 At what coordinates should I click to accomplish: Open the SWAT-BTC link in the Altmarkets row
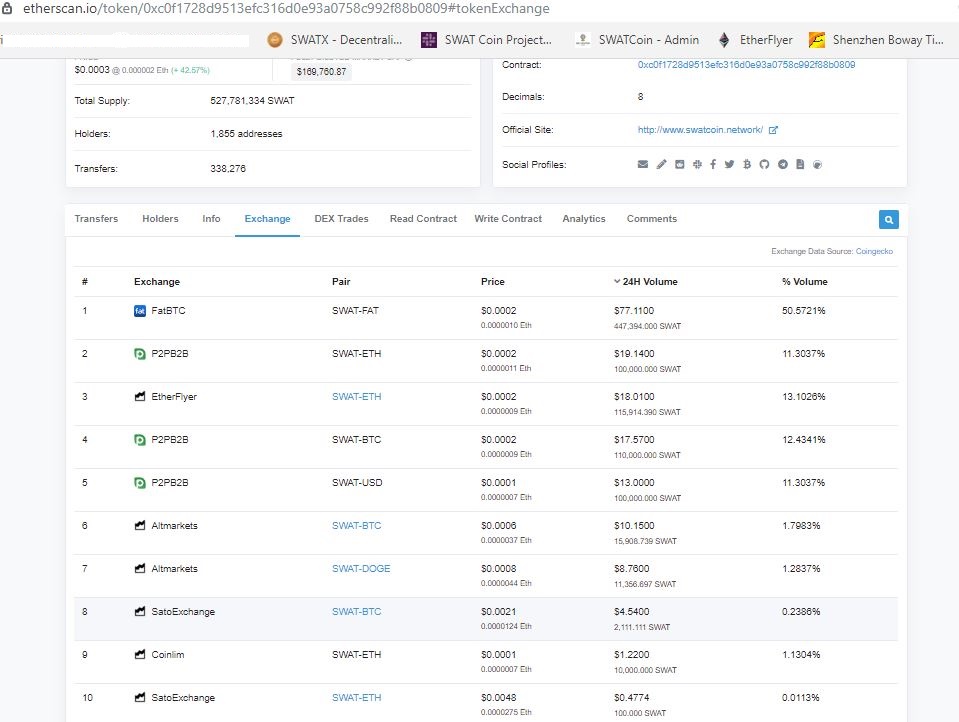(357, 526)
